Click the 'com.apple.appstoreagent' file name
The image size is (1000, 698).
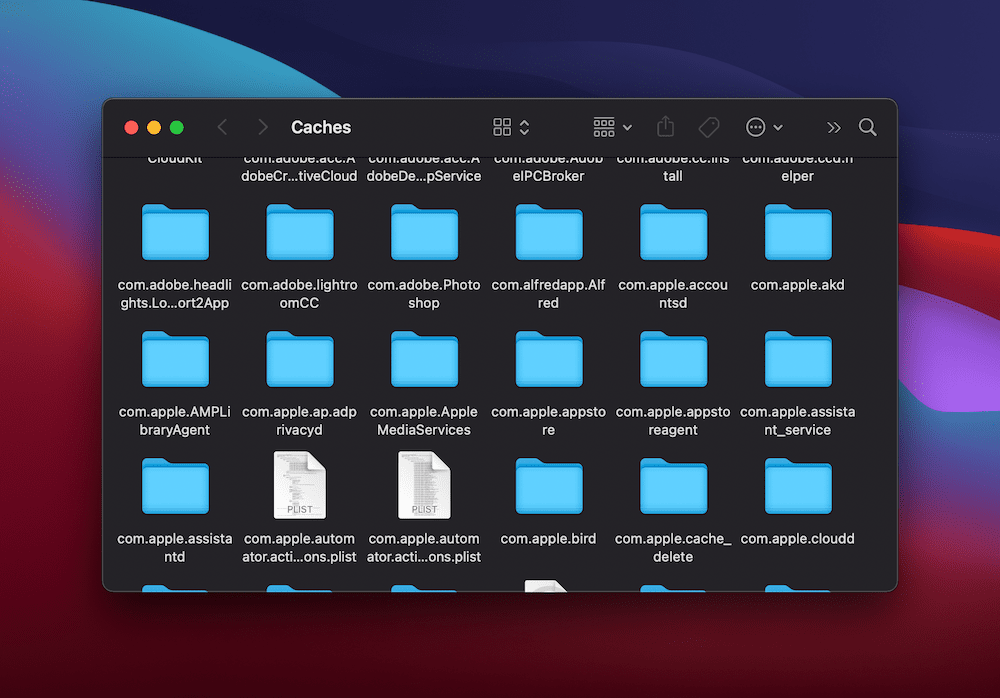tap(673, 421)
